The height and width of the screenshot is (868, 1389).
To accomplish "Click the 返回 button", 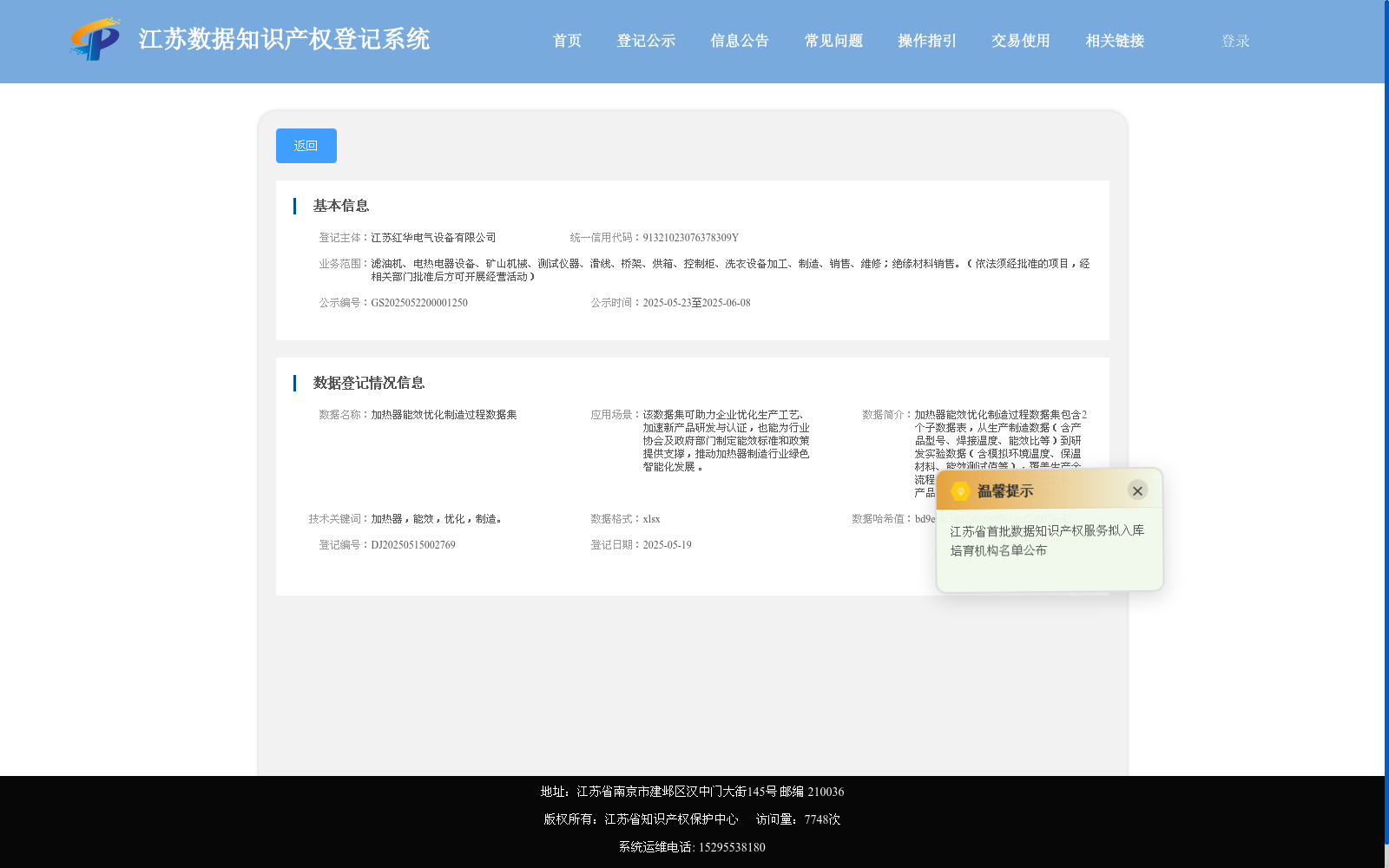I will click(306, 146).
